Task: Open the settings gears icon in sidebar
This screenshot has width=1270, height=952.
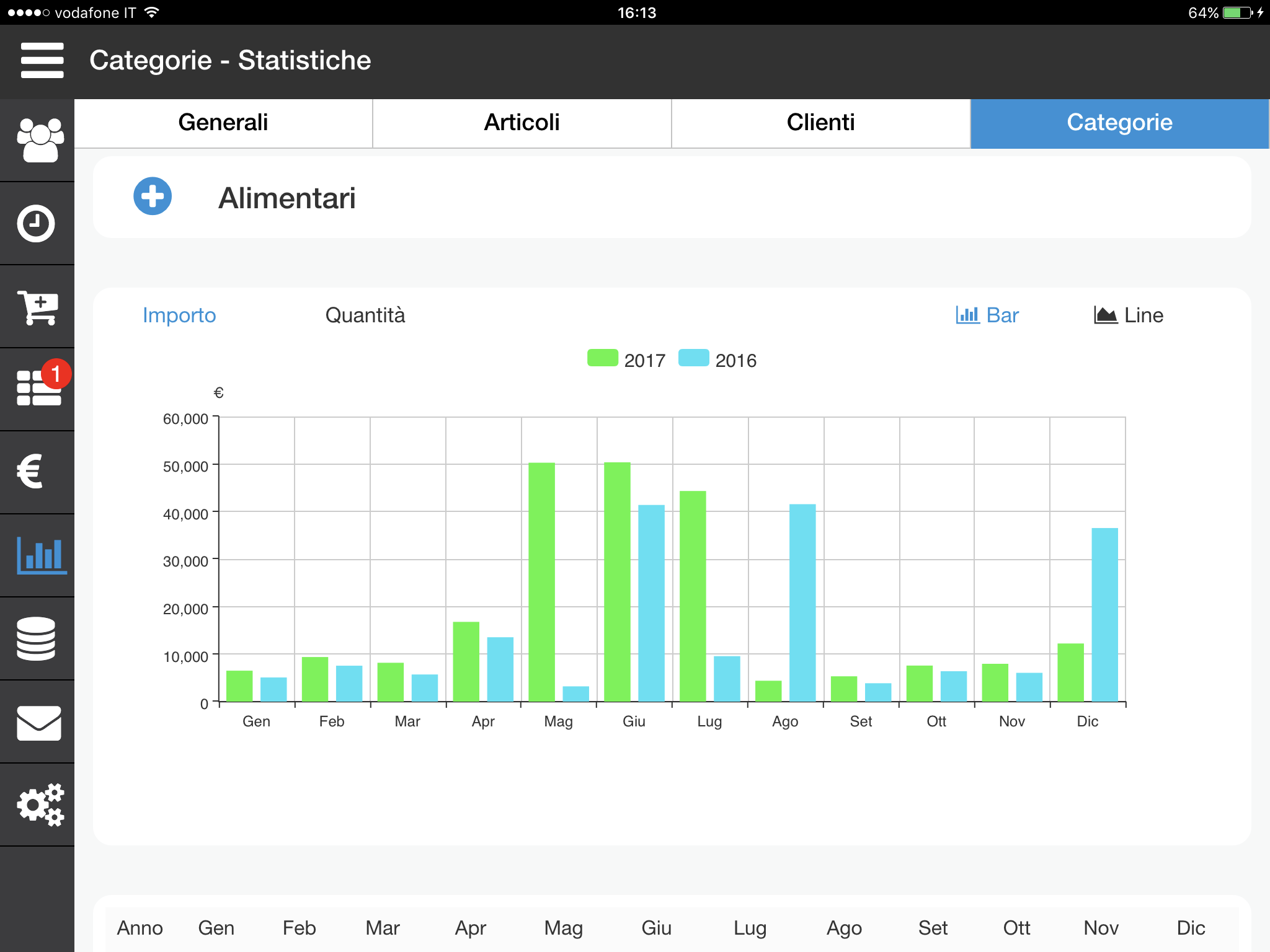Action: tap(40, 804)
